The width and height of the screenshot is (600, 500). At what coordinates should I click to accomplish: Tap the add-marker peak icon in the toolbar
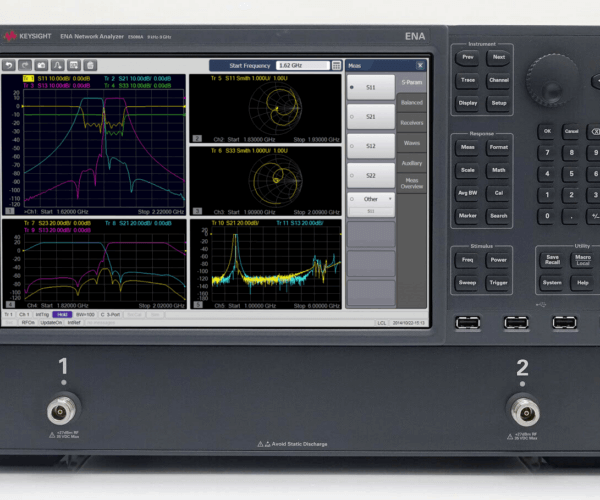point(58,65)
